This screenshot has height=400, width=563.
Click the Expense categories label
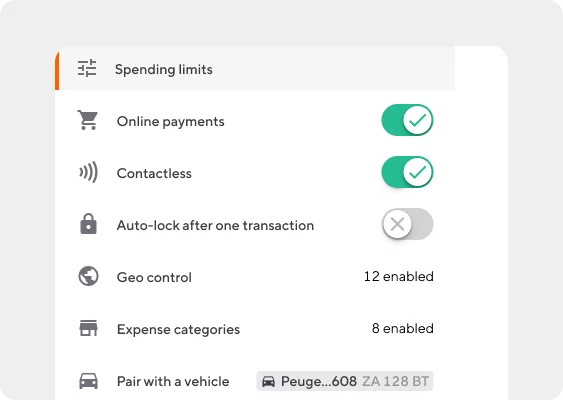[178, 330]
